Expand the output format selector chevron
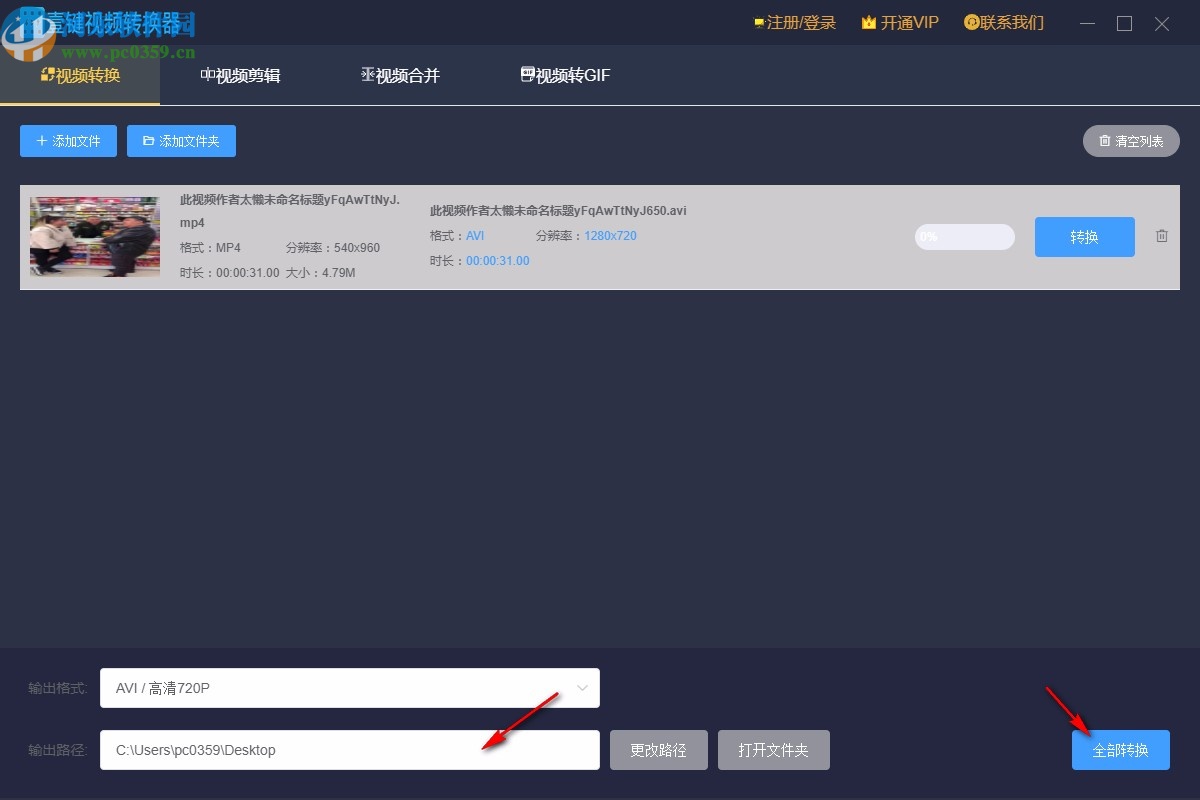Screen dimensions: 1200x800 point(582,688)
